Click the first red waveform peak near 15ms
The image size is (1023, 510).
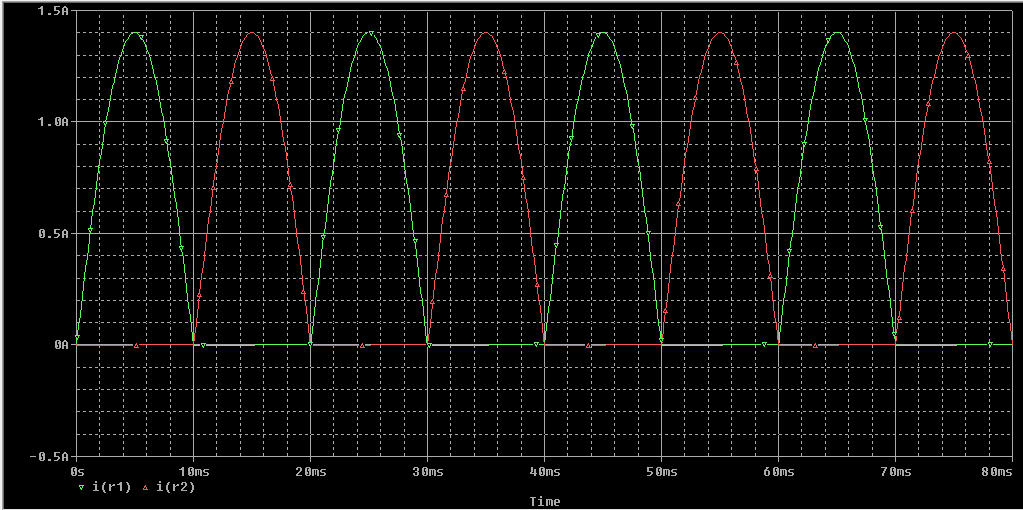tap(252, 33)
